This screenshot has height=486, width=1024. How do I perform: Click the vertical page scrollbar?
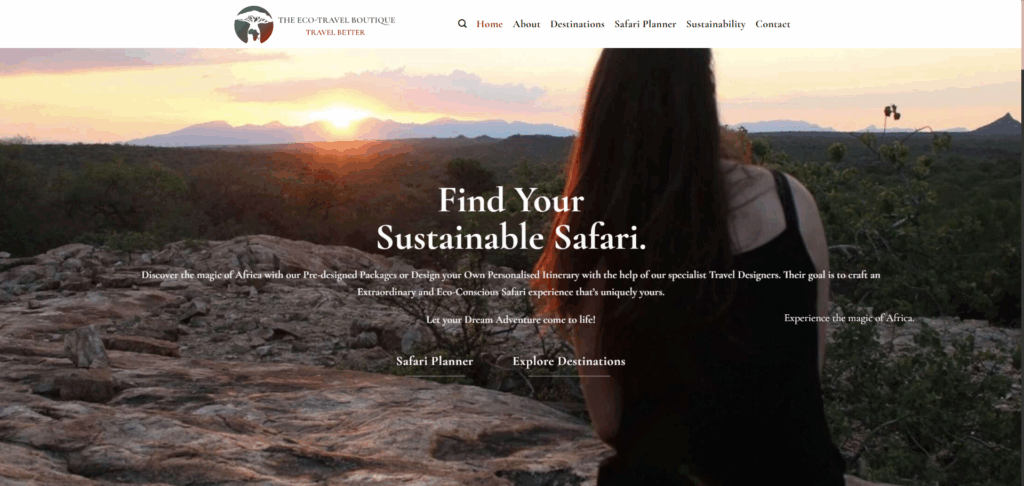pos(1021,243)
